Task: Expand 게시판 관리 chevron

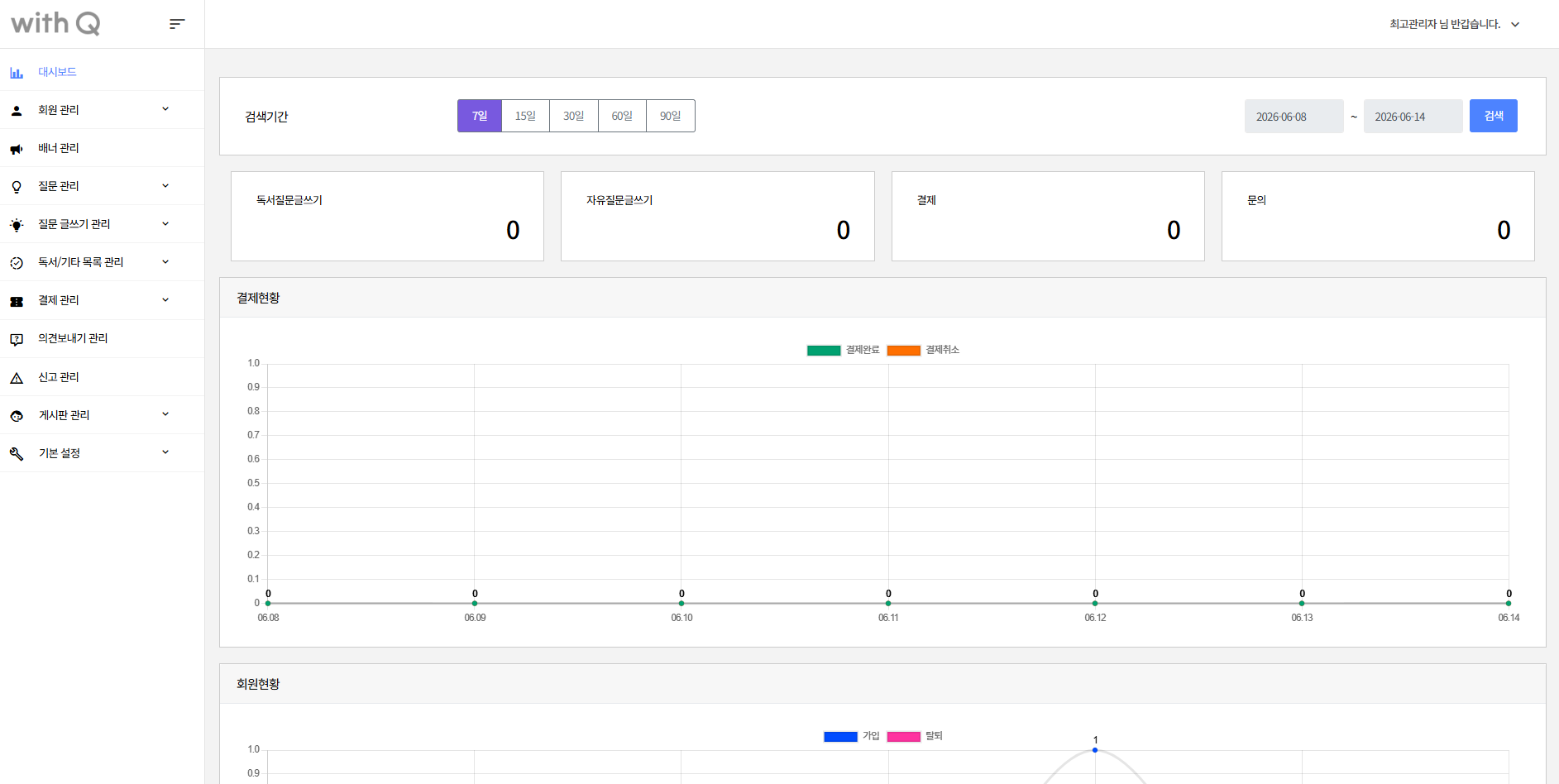Action: click(165, 414)
